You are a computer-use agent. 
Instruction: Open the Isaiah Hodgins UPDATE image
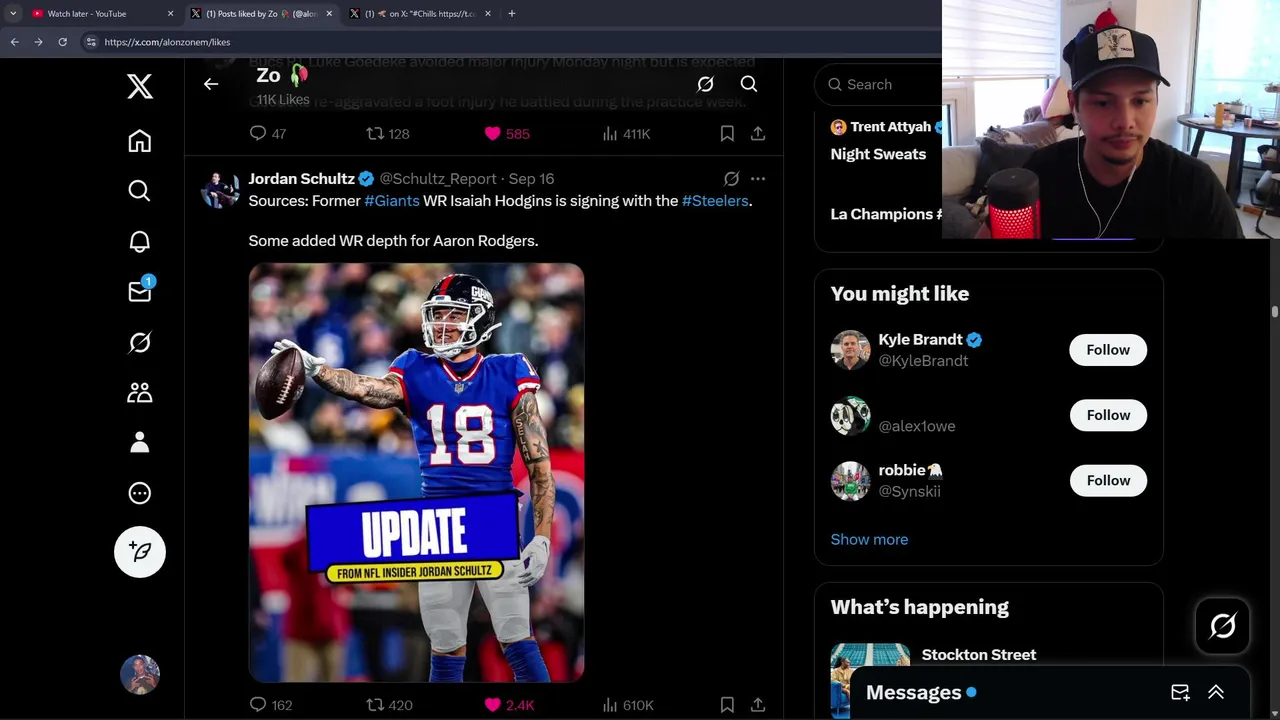416,472
